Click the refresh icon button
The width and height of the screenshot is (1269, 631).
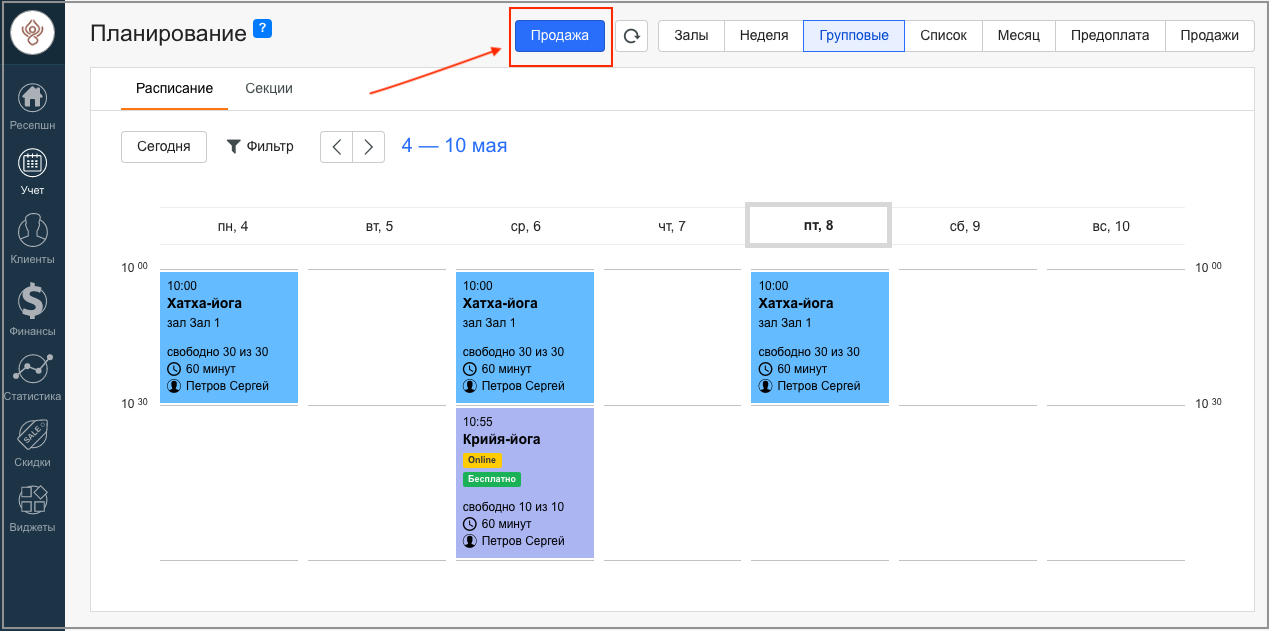pyautogui.click(x=631, y=36)
